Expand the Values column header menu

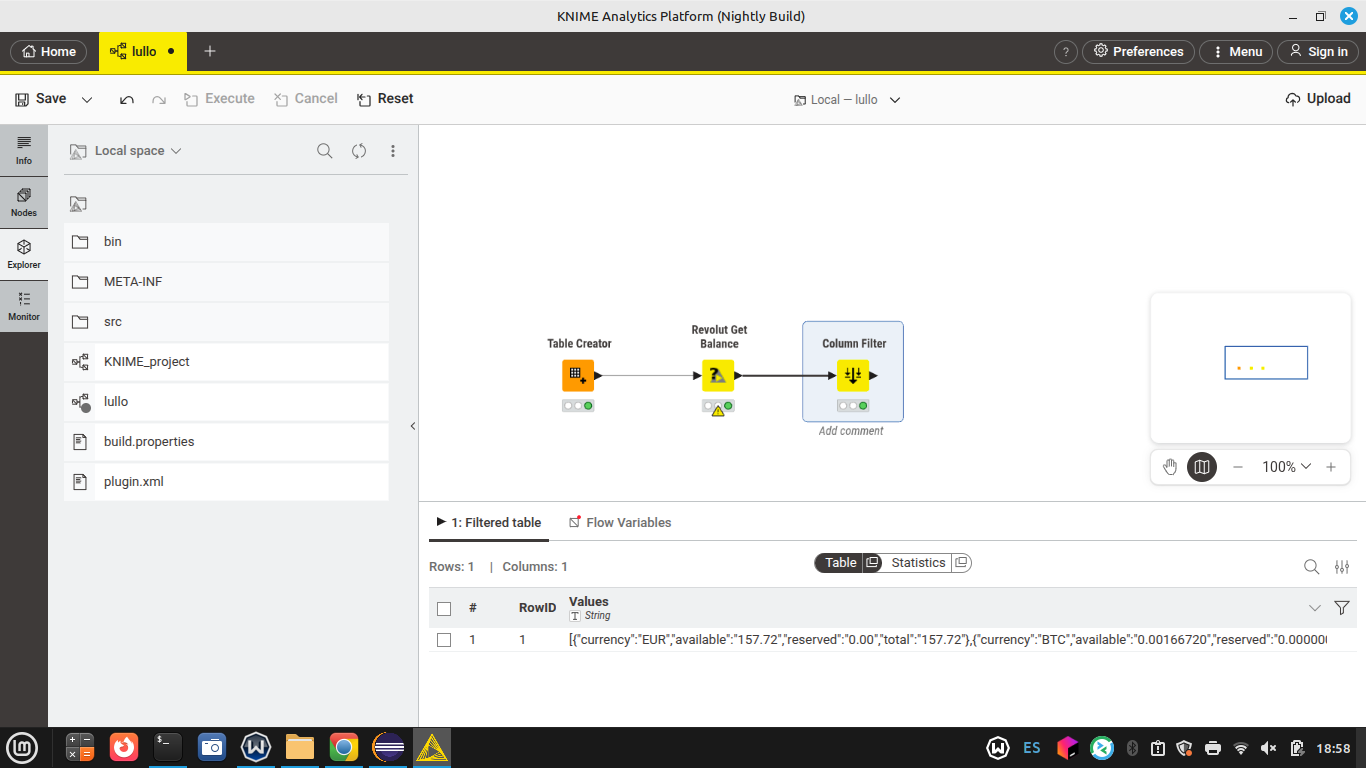[1315, 608]
